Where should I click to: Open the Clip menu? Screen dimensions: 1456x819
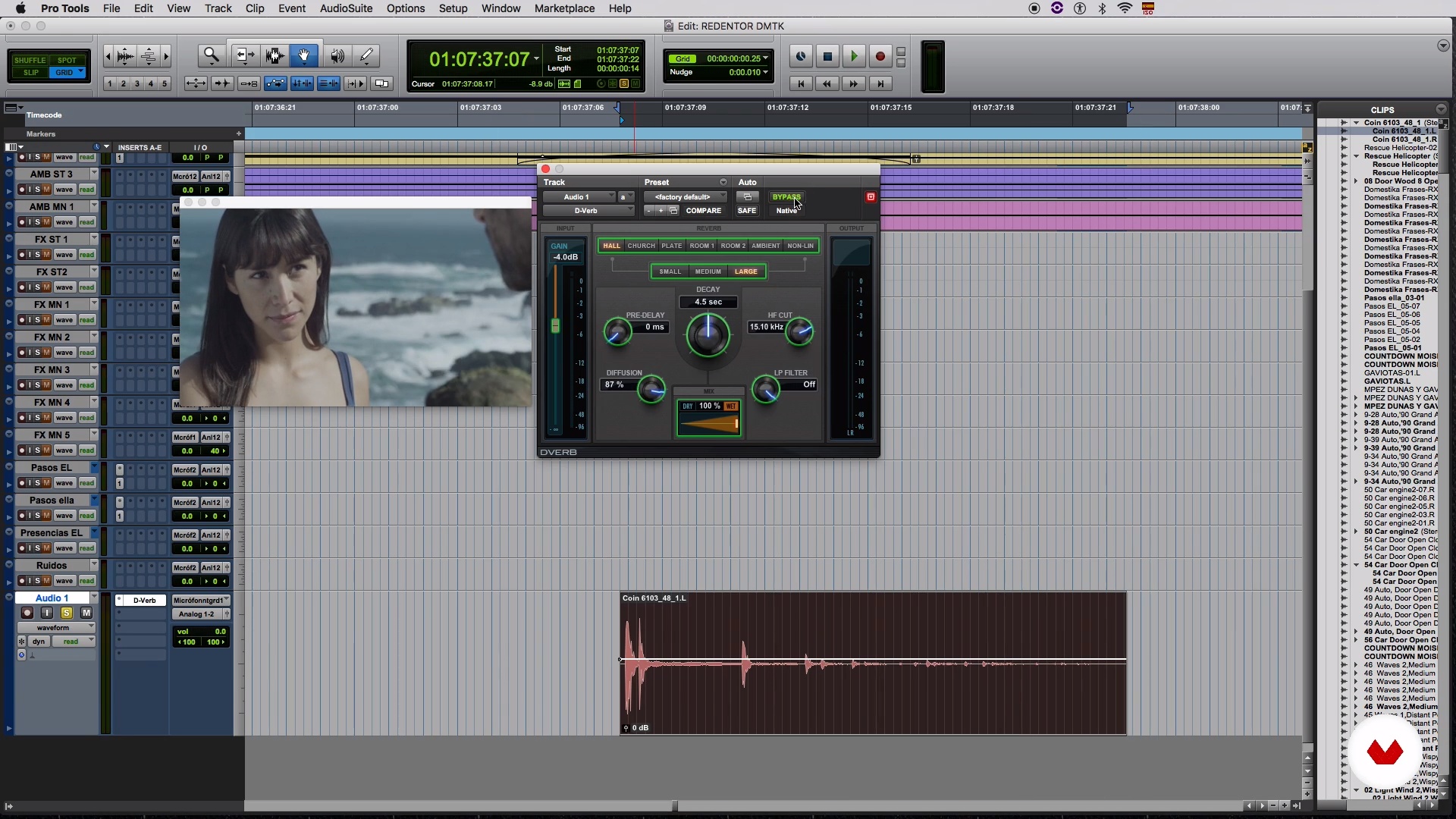[255, 8]
